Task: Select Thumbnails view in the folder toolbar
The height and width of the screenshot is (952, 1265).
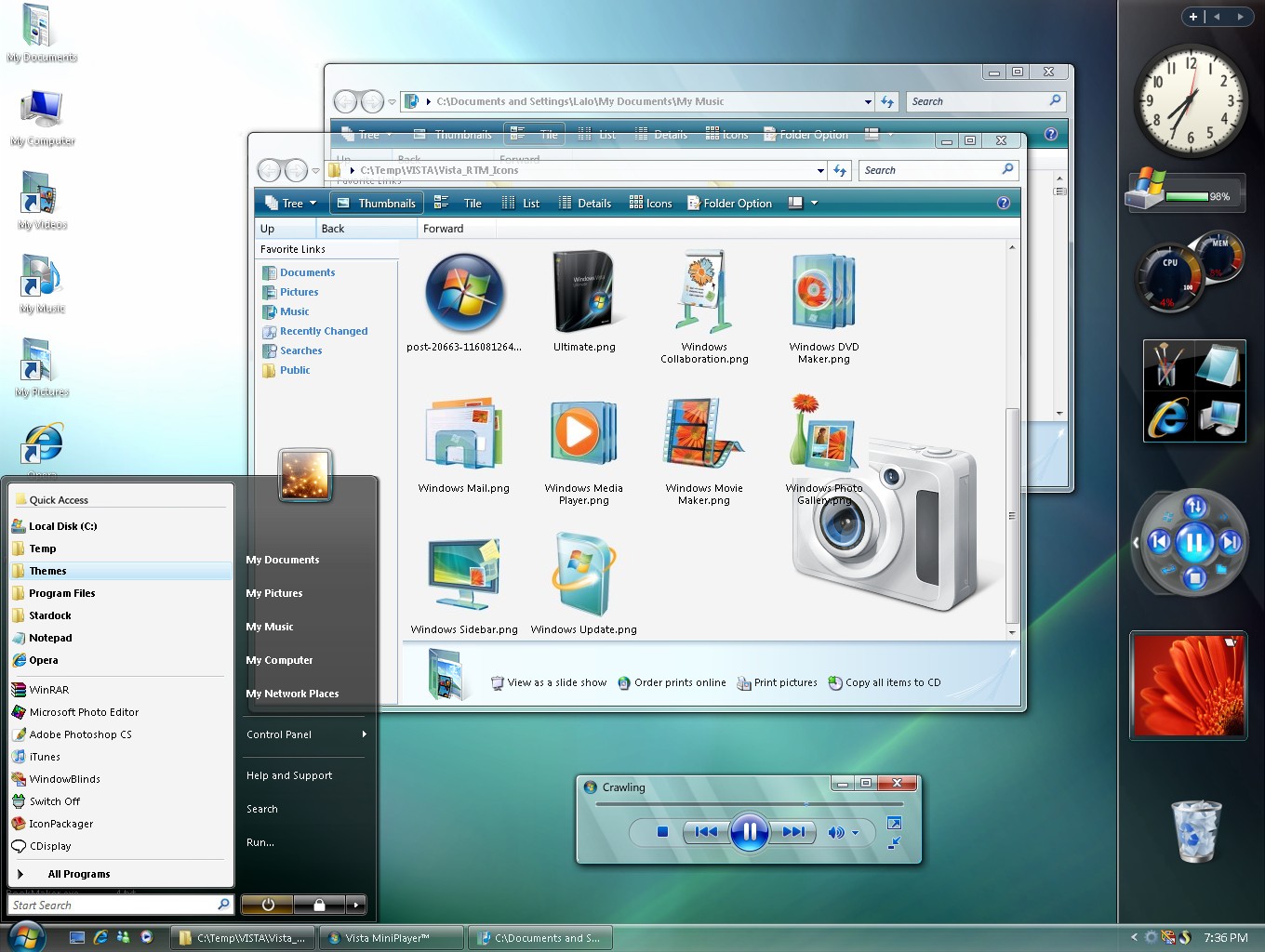Action: [x=376, y=202]
